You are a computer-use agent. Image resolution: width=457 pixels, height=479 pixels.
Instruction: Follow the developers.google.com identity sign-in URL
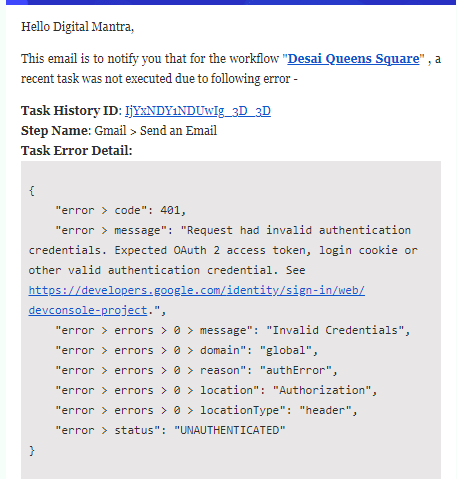coord(197,290)
